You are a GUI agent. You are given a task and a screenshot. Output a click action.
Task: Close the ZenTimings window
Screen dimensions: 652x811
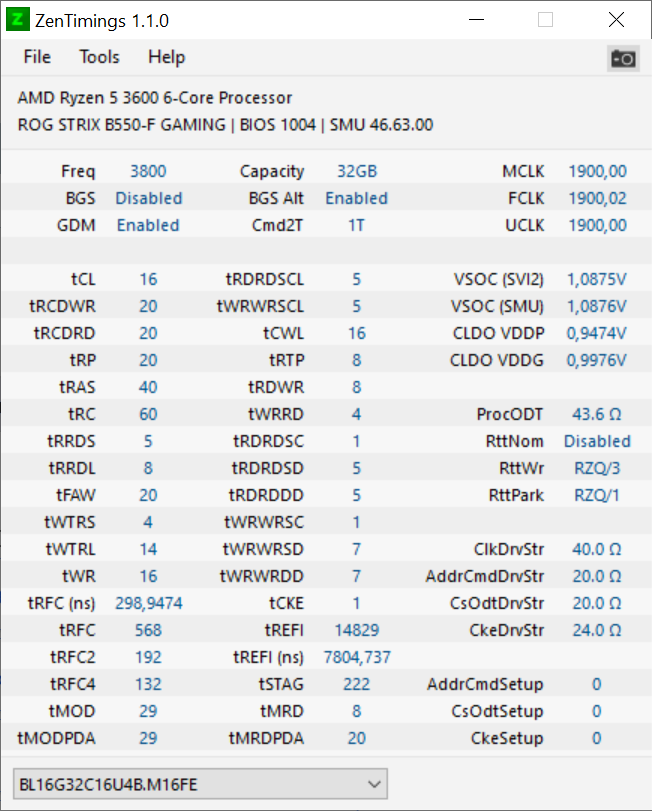coord(615,20)
